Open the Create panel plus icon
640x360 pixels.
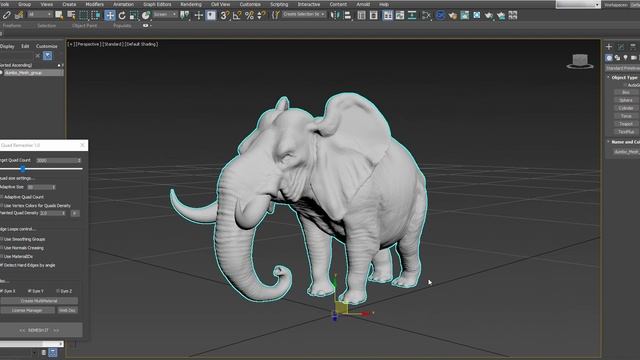pos(609,47)
